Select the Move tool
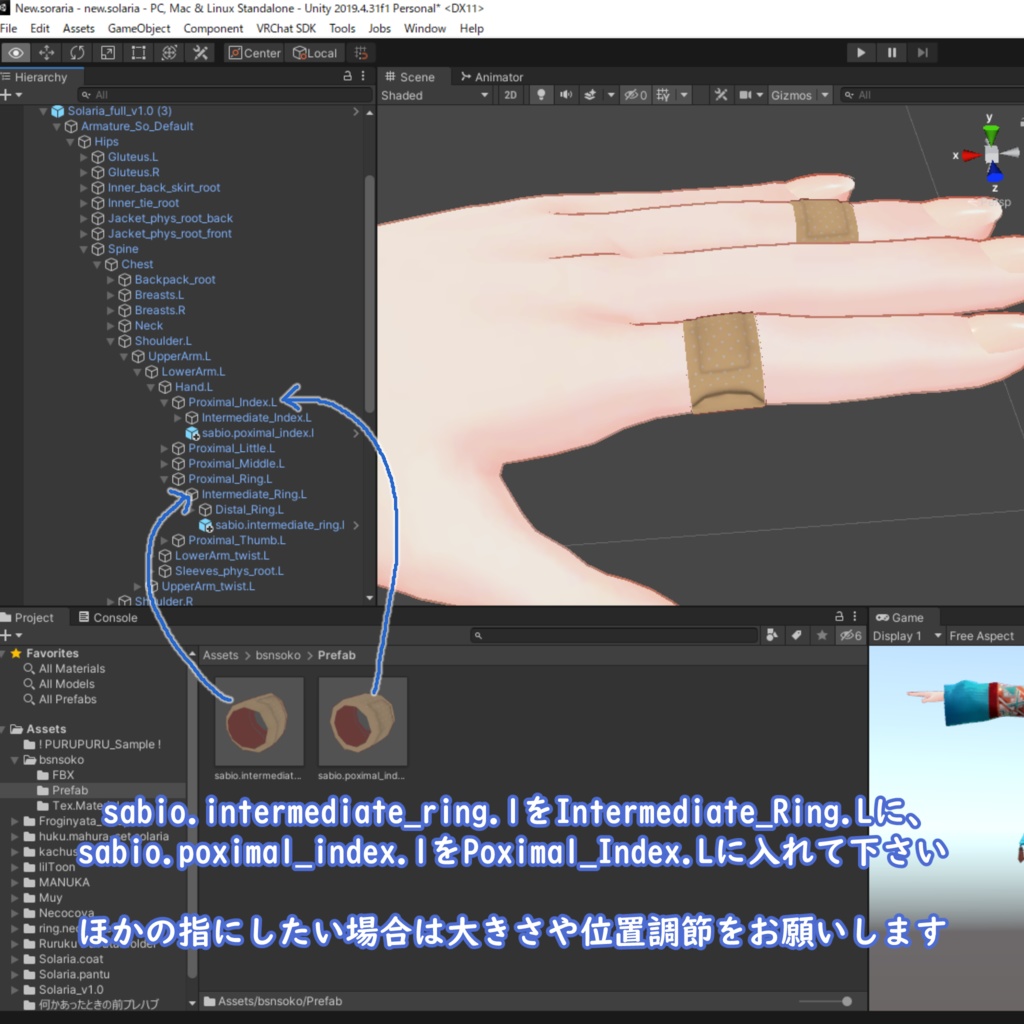Image resolution: width=1024 pixels, height=1024 pixels. (x=46, y=52)
